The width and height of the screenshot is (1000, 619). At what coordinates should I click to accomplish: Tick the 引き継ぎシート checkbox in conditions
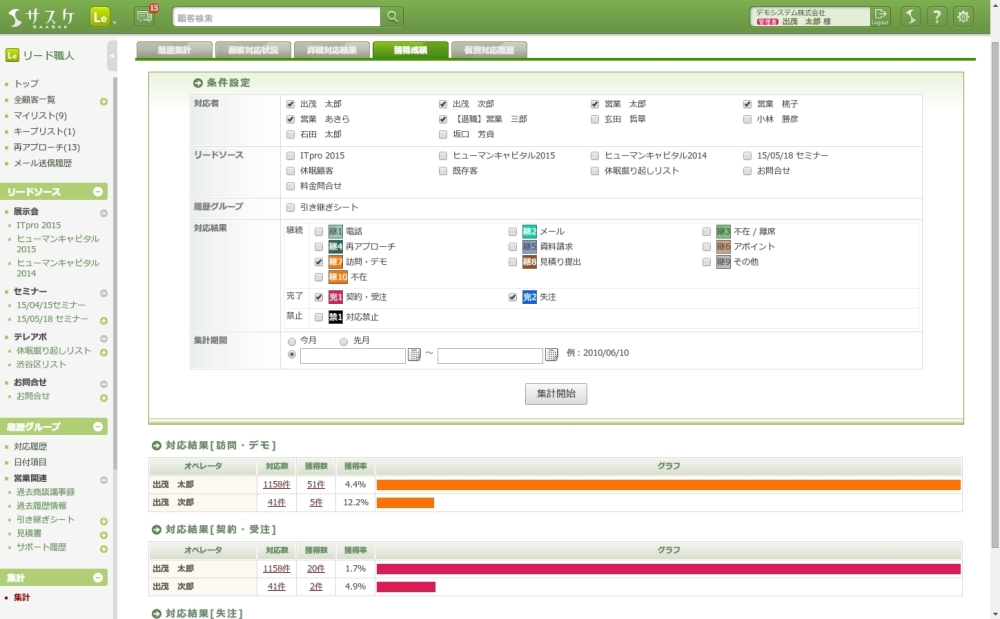[290, 208]
